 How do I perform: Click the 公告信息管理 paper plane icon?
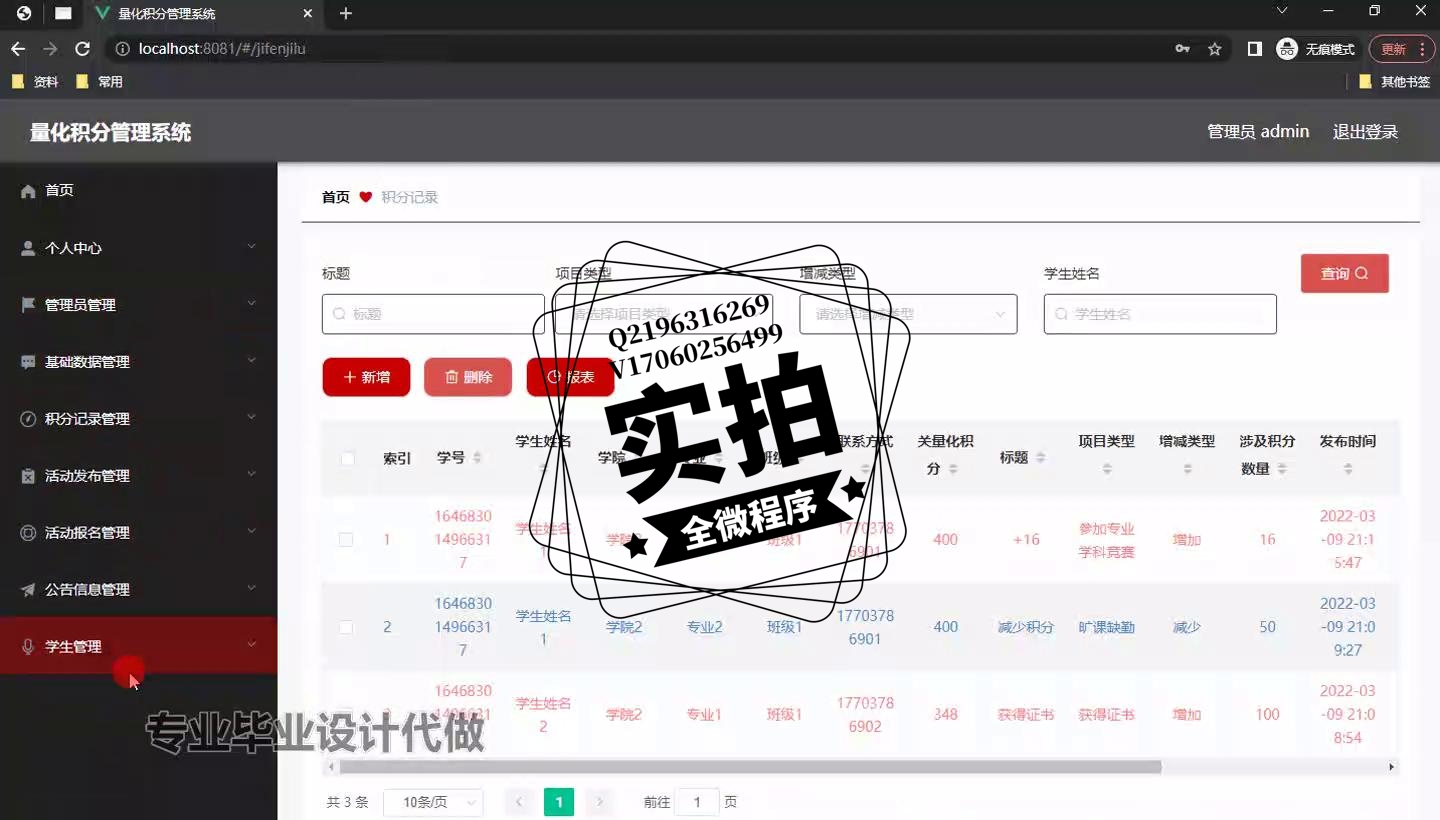pyautogui.click(x=28, y=590)
